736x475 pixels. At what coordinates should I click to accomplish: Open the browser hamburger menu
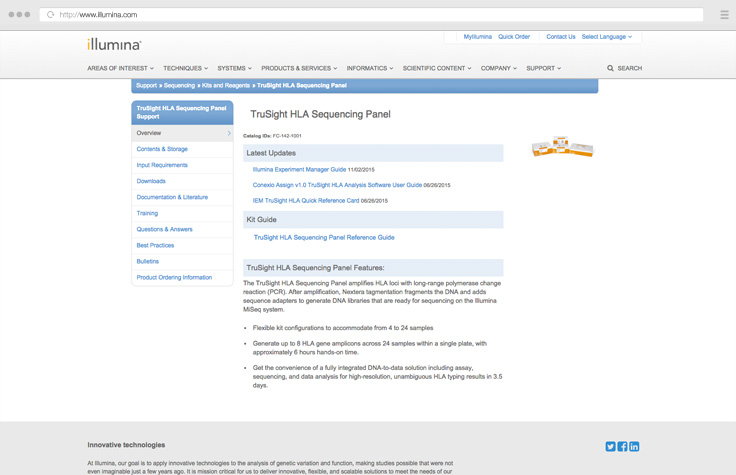[x=724, y=15]
